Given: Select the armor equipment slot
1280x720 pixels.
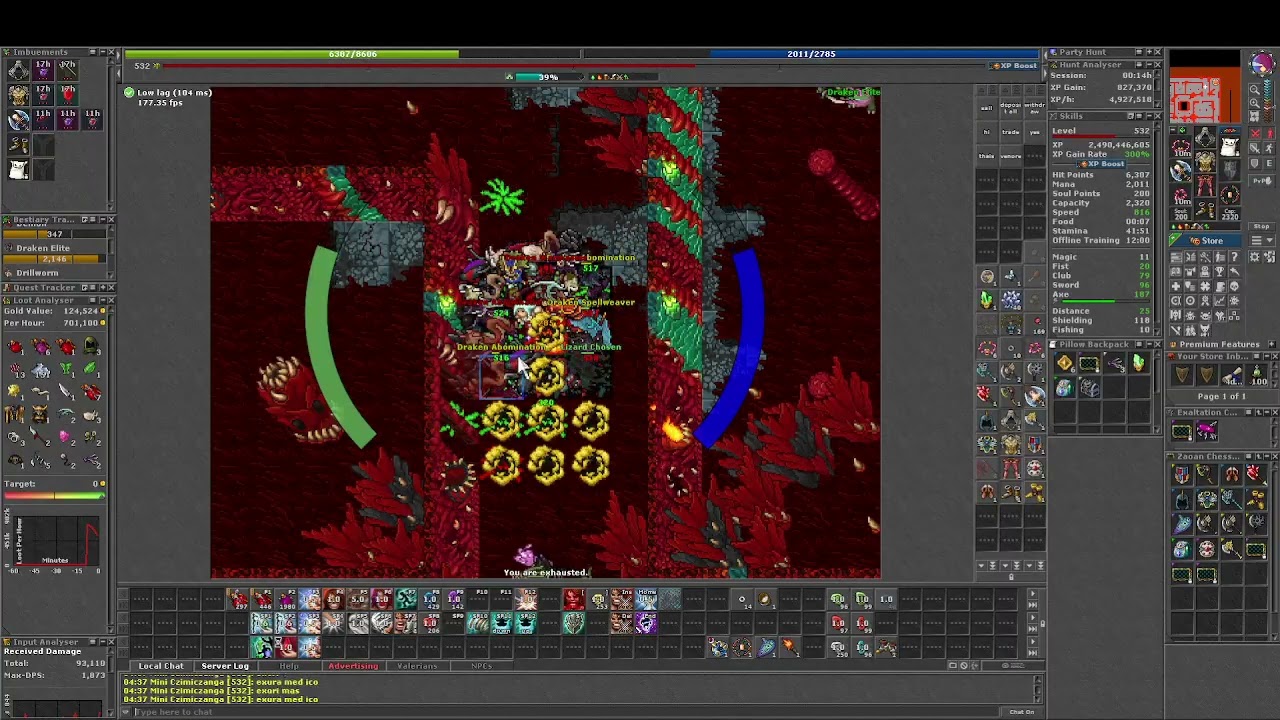Looking at the screenshot, I should coord(1205,161).
